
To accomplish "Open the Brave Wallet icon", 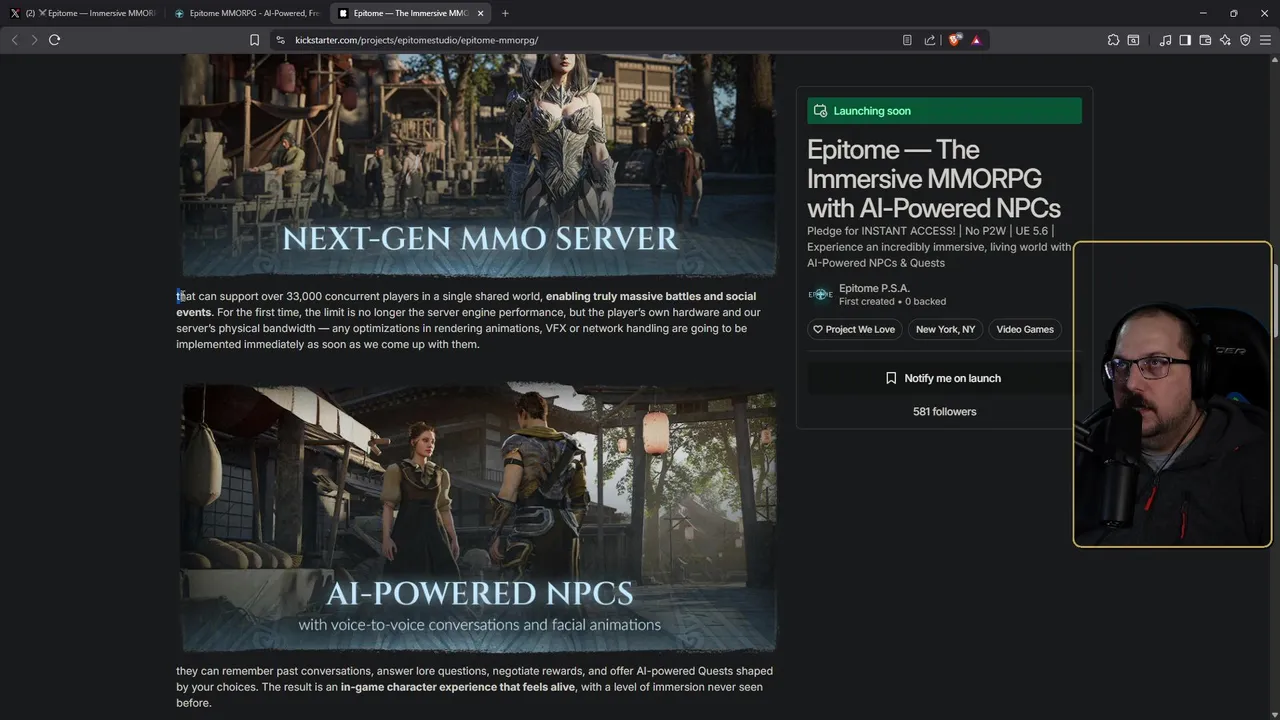I will (1205, 40).
